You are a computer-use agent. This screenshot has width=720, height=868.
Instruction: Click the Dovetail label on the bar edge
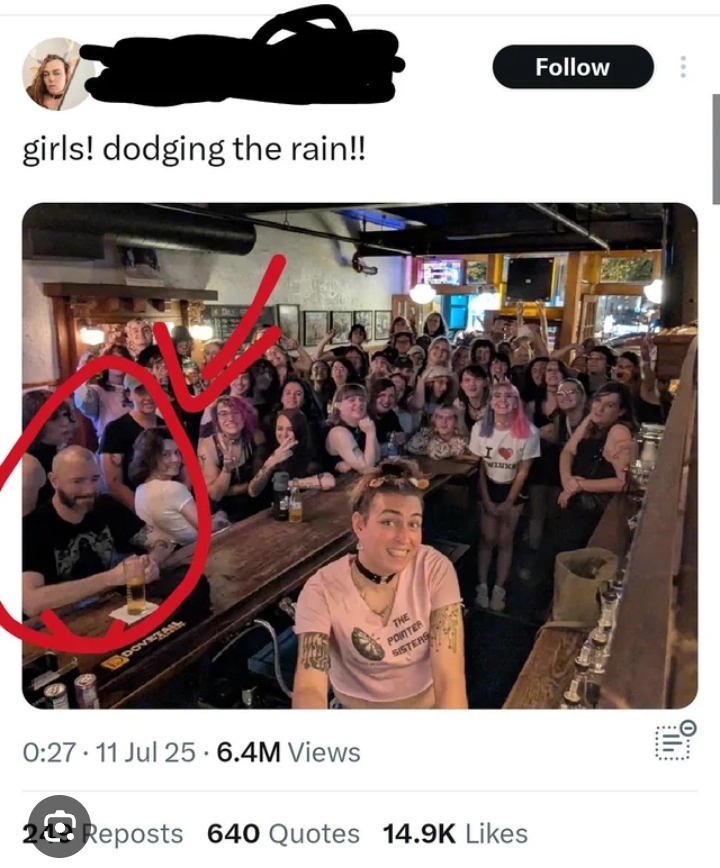point(146,644)
